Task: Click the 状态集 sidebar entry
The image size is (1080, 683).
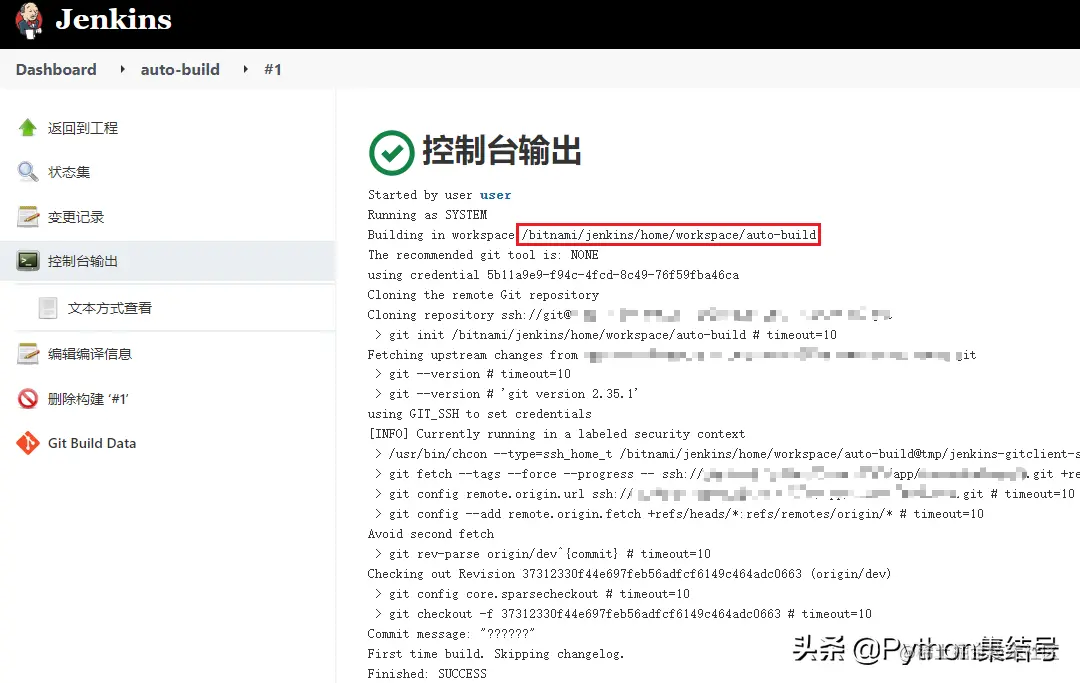Action: (67, 172)
